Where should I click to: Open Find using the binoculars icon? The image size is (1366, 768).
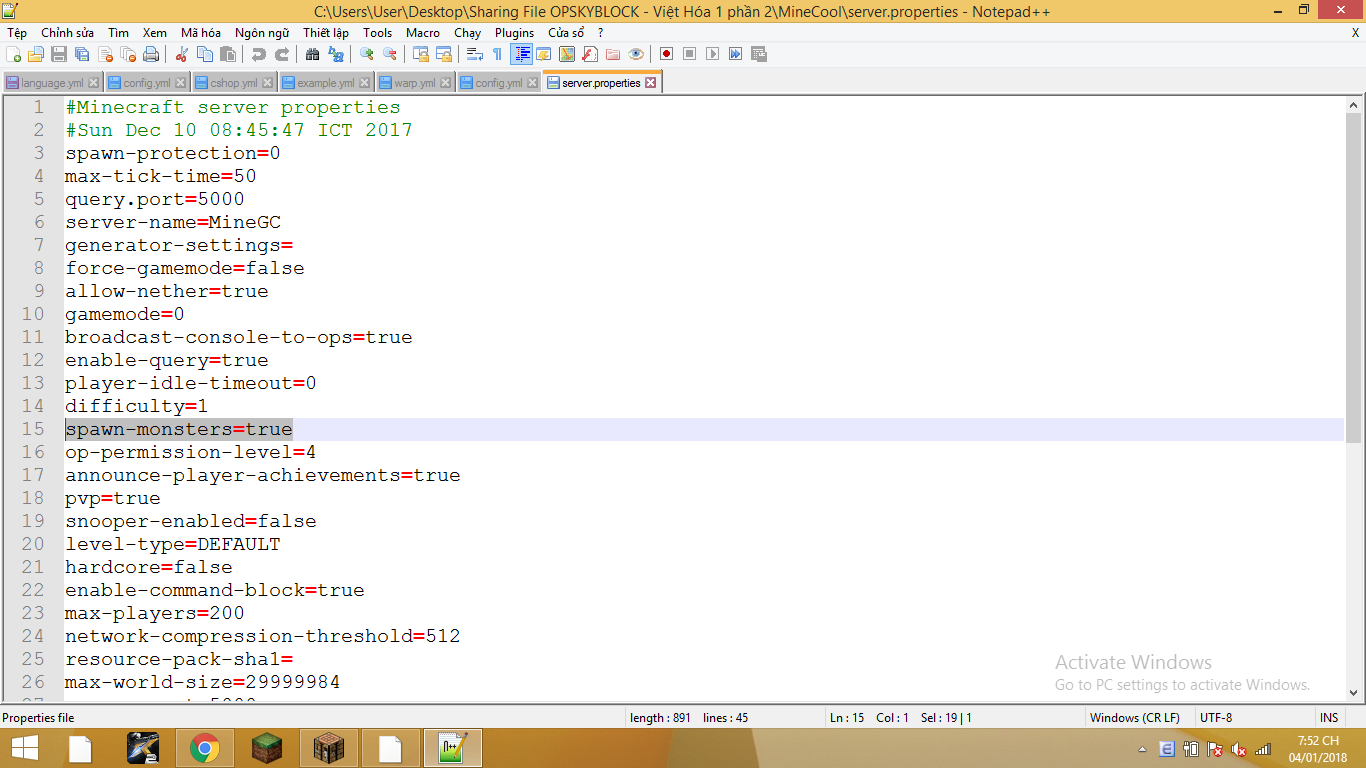(313, 54)
